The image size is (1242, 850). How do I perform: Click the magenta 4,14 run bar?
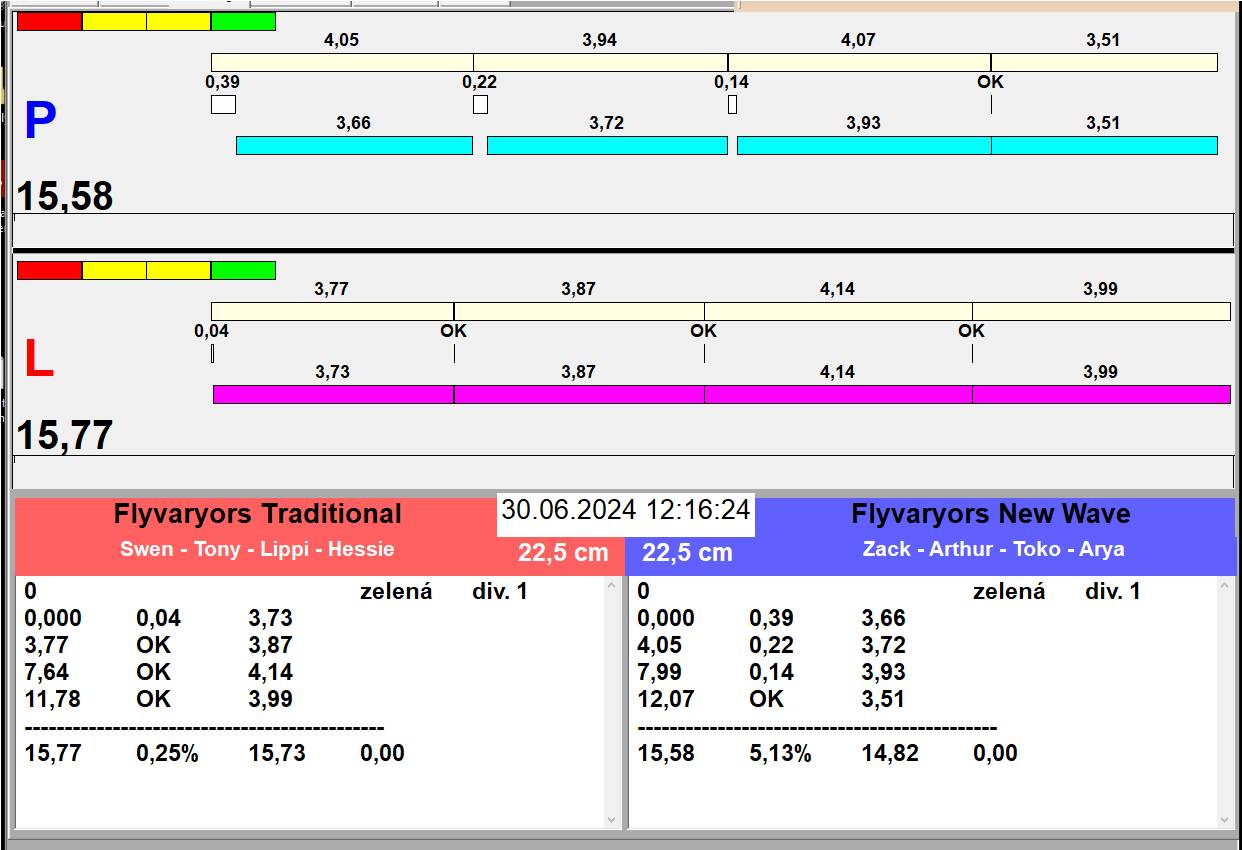click(838, 394)
